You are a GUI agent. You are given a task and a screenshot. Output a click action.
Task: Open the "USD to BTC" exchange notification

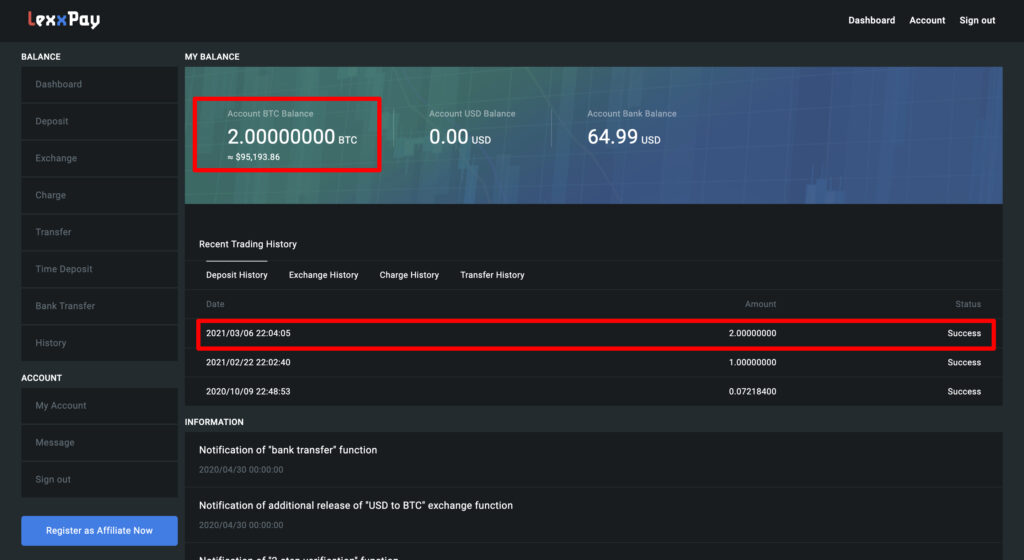(356, 505)
